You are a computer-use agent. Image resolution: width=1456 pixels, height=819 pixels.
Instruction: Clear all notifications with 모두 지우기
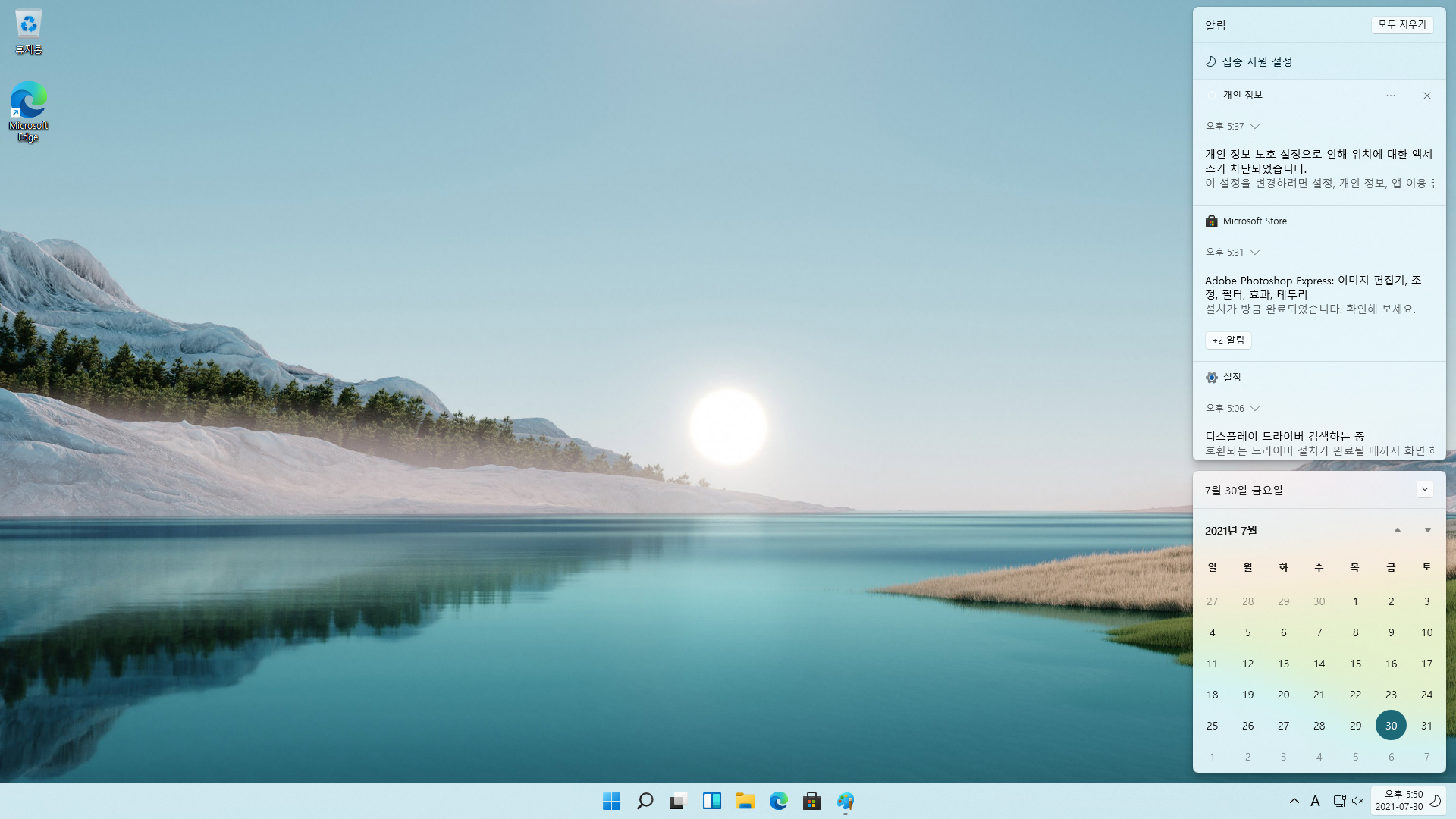pyautogui.click(x=1401, y=24)
